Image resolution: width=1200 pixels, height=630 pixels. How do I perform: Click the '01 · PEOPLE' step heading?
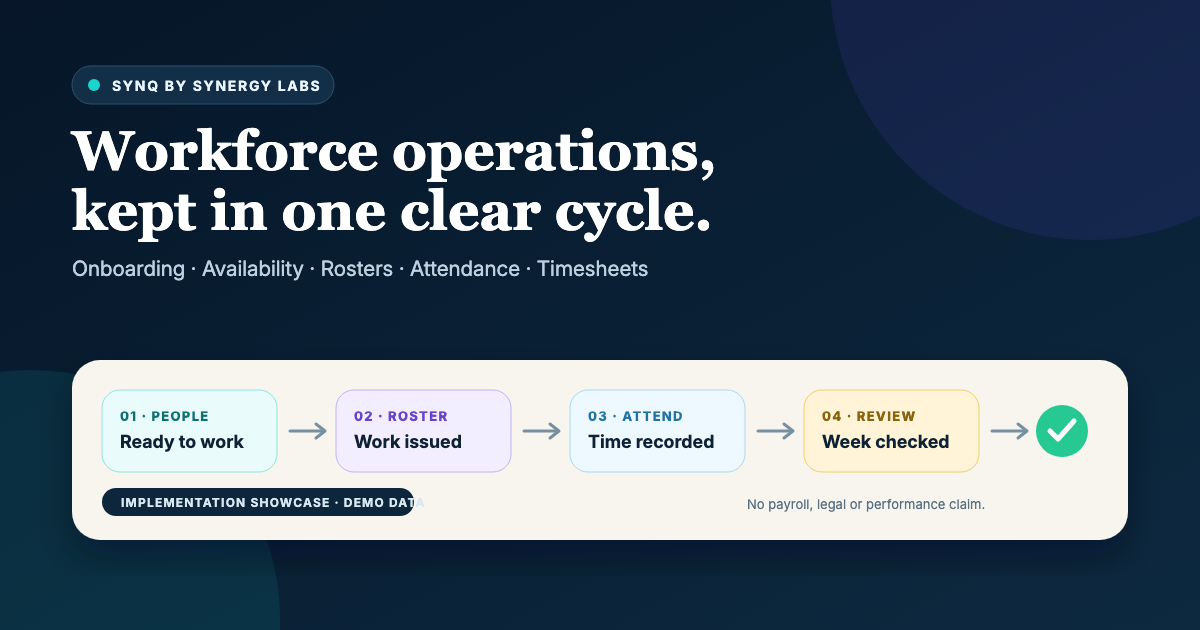click(x=165, y=416)
